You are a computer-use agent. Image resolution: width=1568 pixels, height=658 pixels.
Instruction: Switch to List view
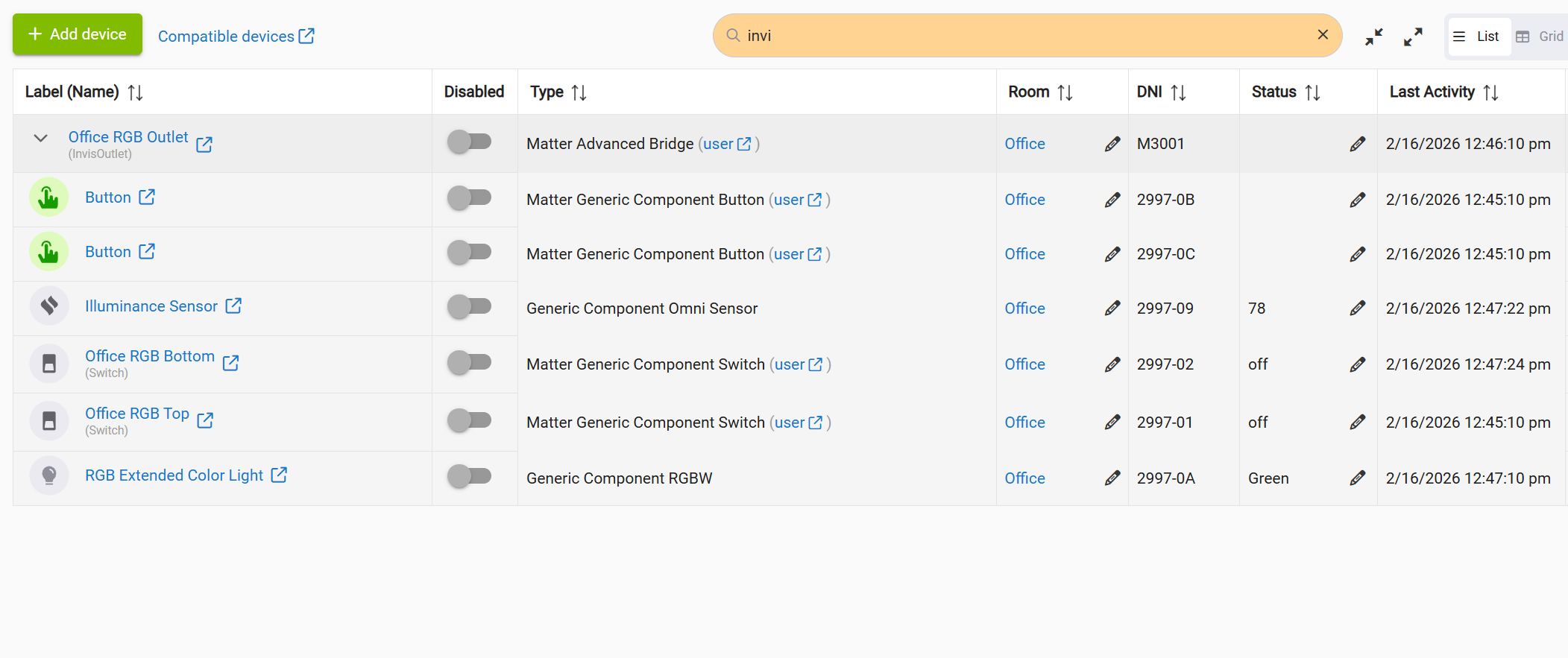(1478, 37)
